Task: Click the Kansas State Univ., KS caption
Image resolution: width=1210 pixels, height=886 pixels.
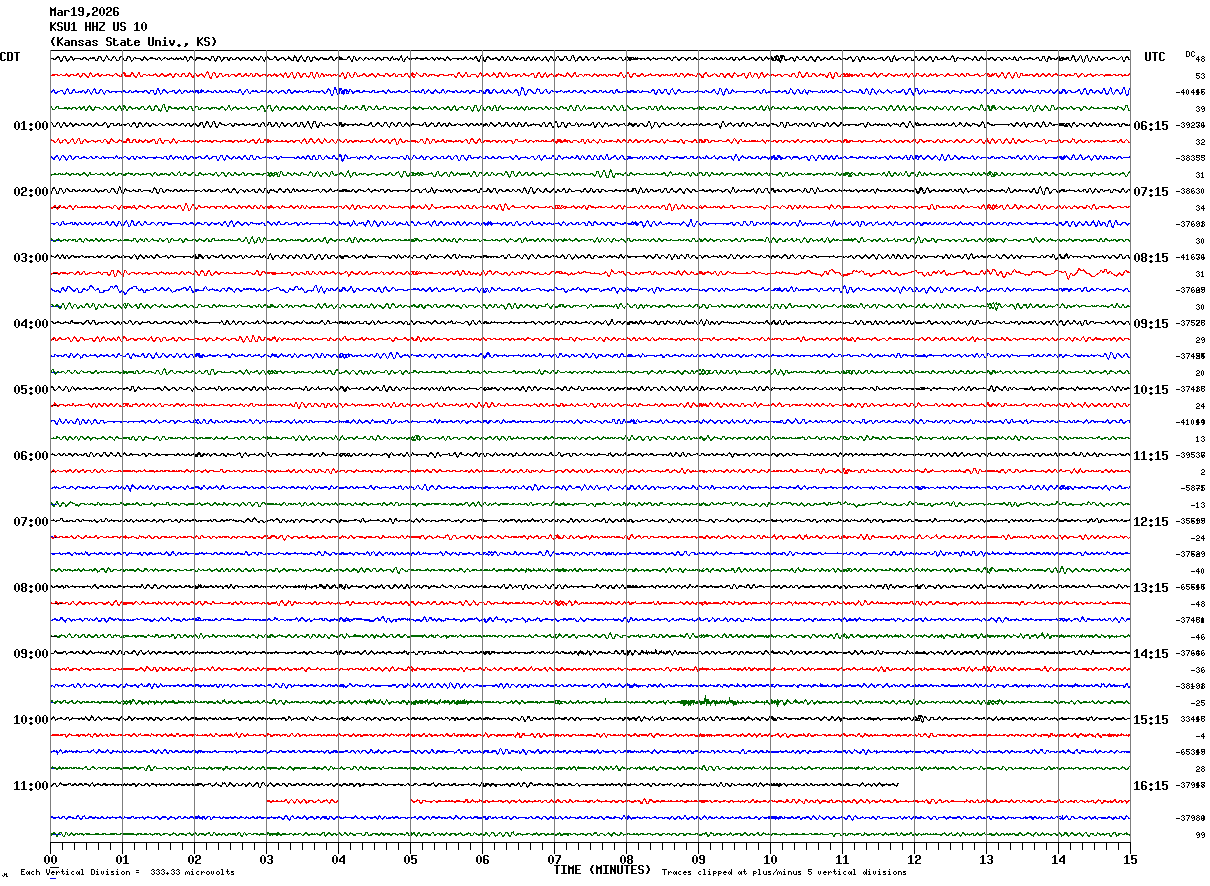Action: (x=133, y=42)
